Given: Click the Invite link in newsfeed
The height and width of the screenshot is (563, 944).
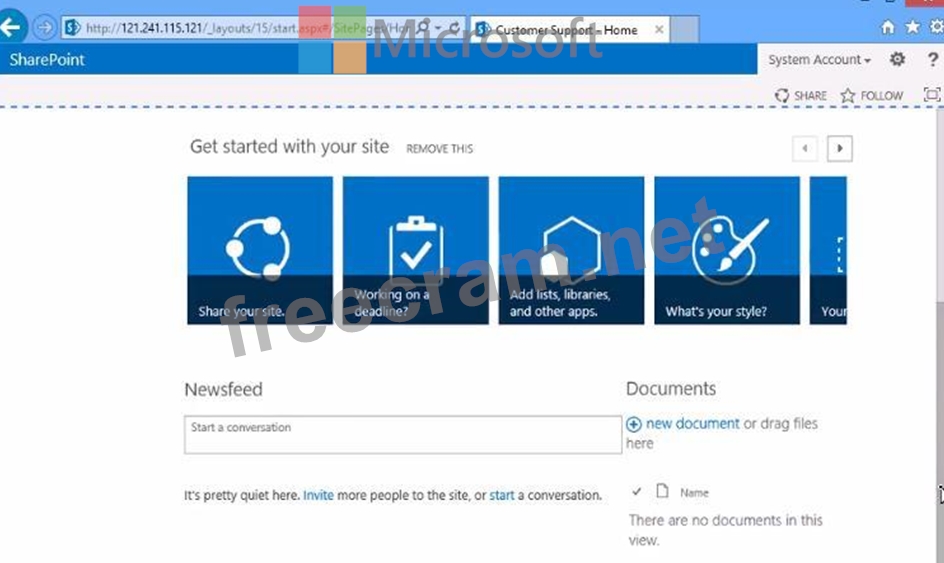Looking at the screenshot, I should (x=318, y=495).
